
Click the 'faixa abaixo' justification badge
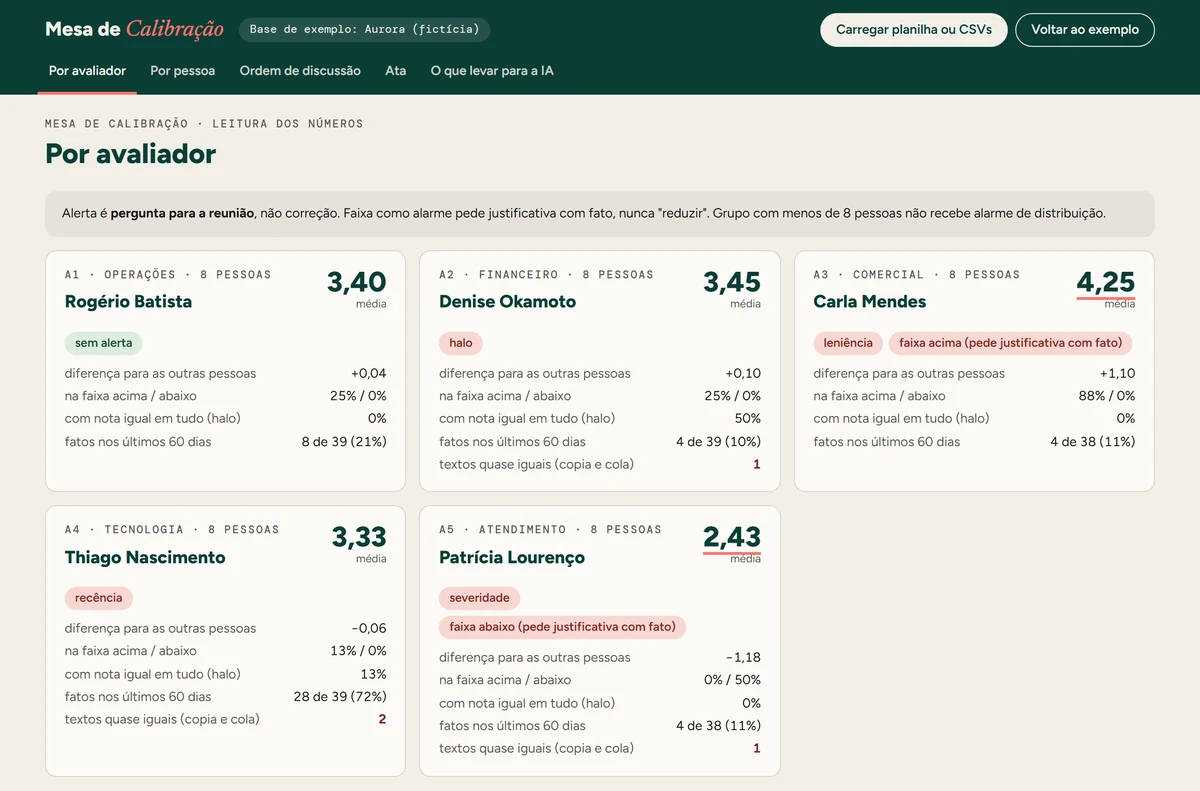(562, 627)
